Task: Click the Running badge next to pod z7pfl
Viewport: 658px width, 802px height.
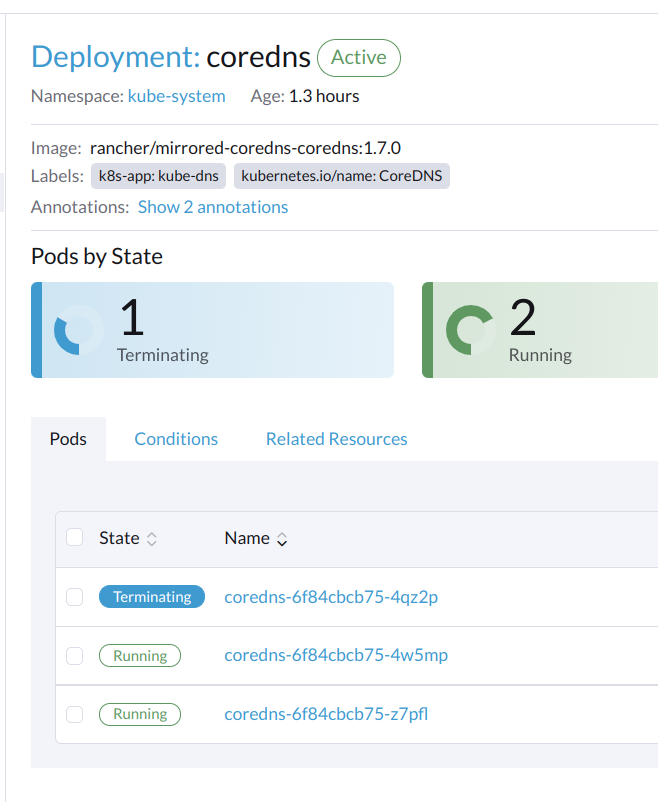Action: pyautogui.click(x=139, y=714)
